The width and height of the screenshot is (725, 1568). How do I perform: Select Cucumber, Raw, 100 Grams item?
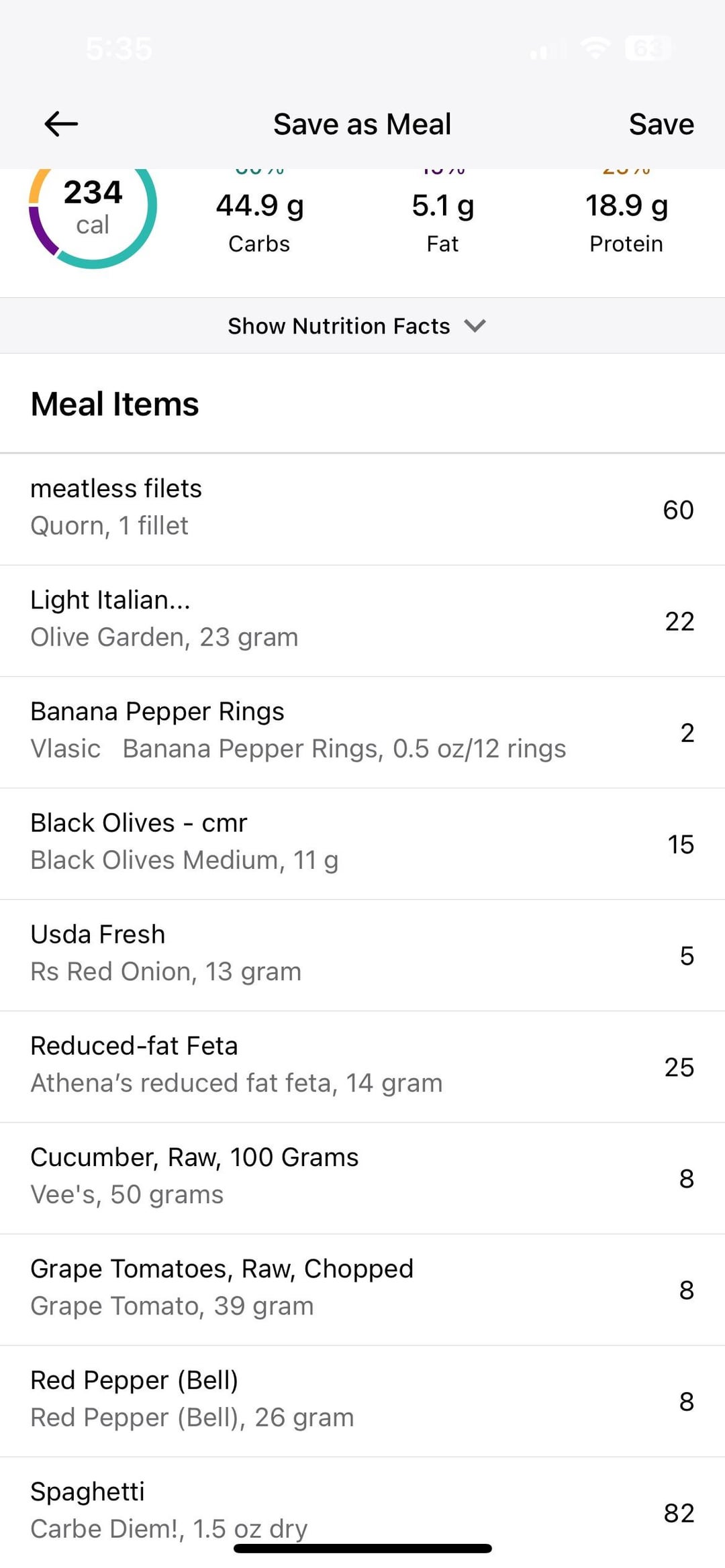[x=362, y=1178]
